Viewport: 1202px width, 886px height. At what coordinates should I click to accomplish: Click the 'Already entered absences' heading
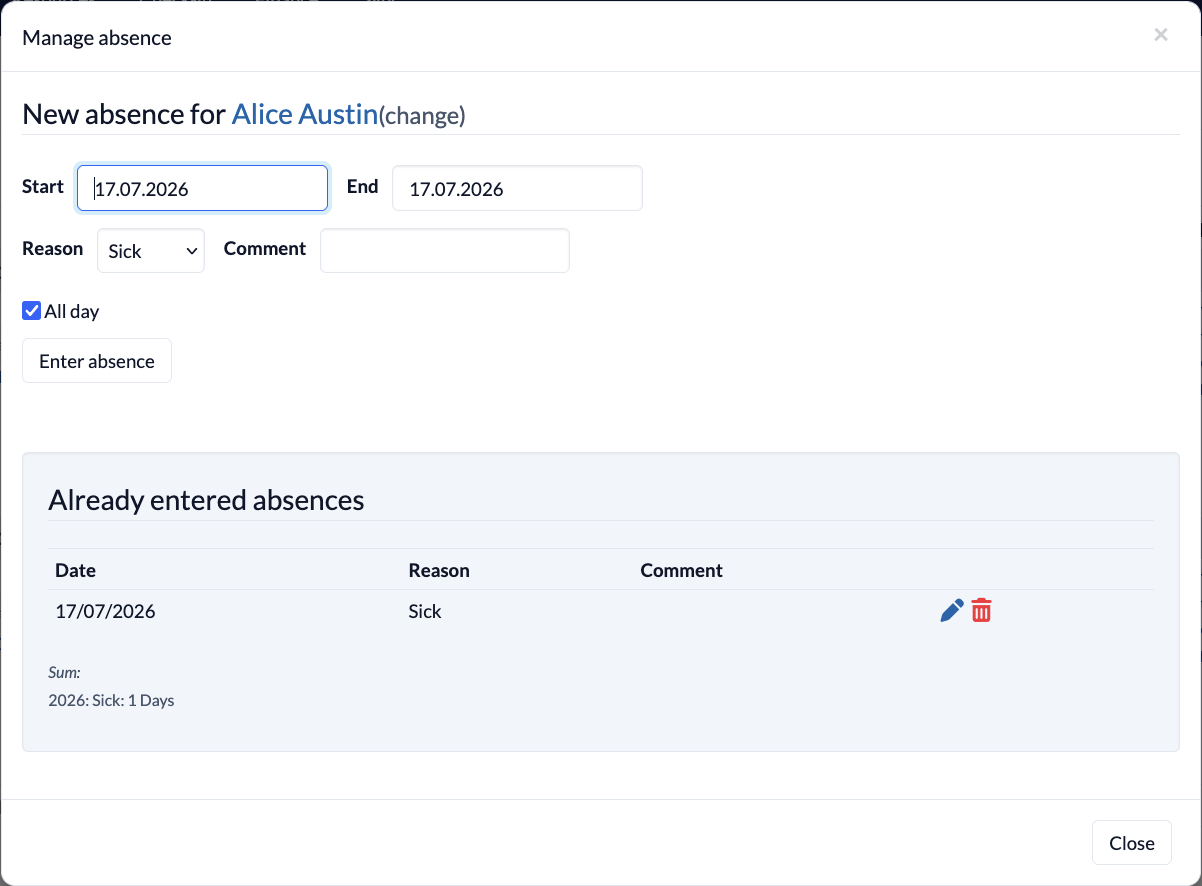206,499
